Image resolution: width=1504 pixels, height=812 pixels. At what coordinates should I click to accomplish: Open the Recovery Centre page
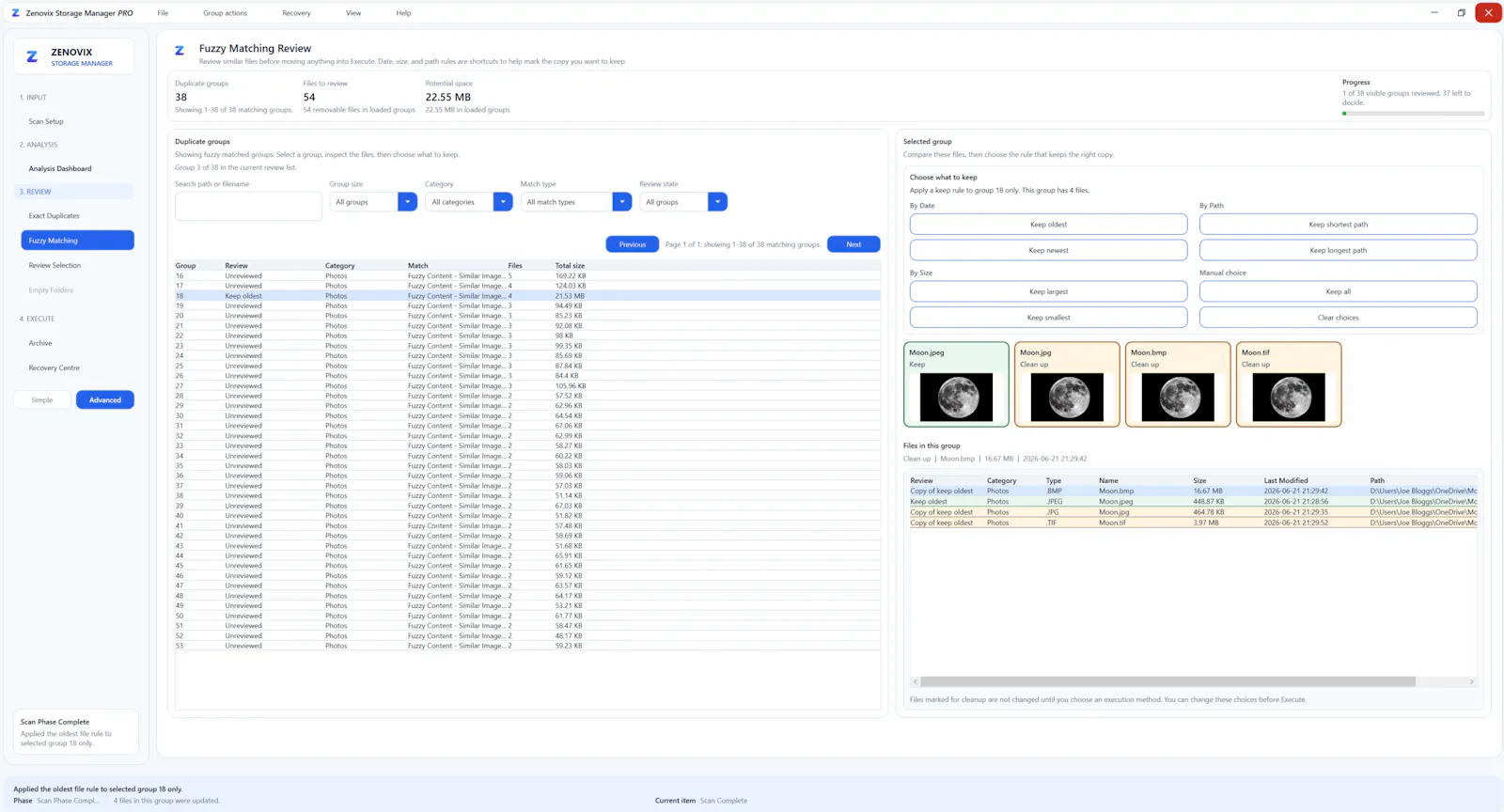[x=54, y=367]
